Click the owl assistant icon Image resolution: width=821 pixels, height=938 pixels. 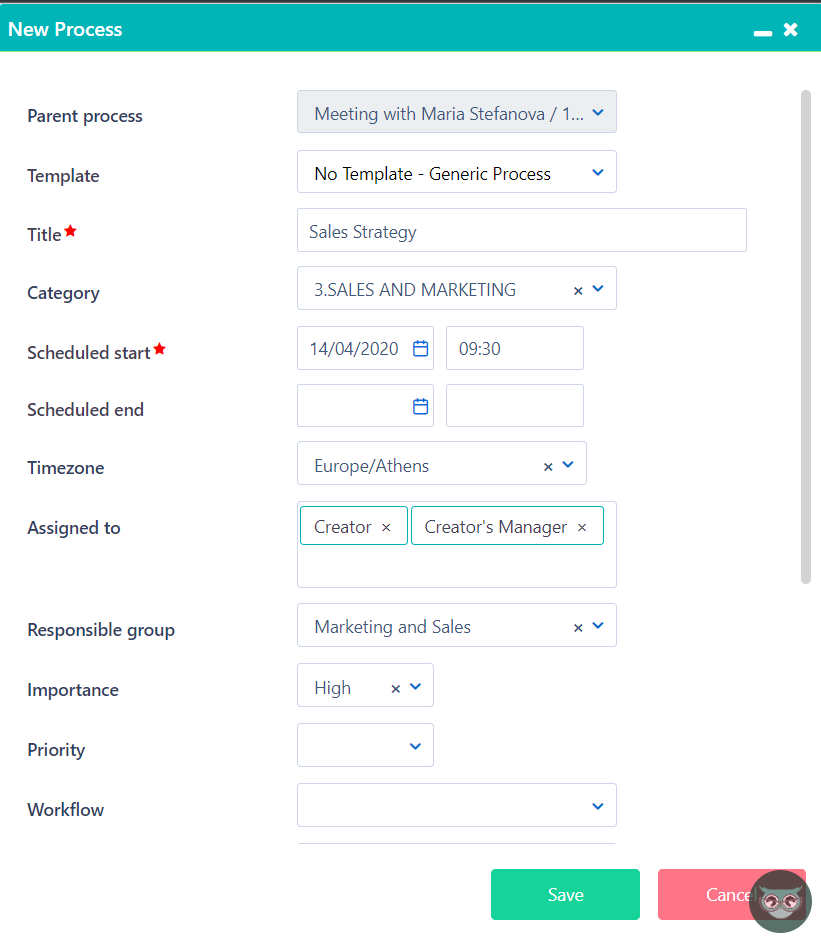click(779, 901)
